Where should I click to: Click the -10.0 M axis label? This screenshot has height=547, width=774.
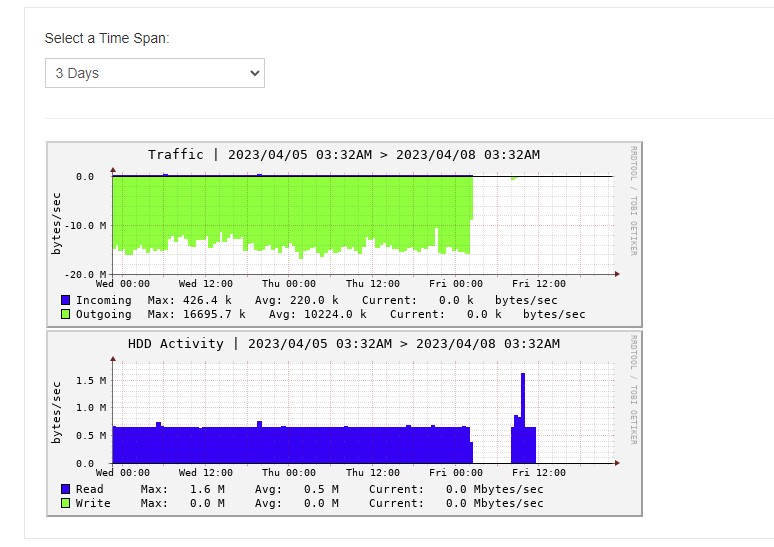pyautogui.click(x=85, y=225)
